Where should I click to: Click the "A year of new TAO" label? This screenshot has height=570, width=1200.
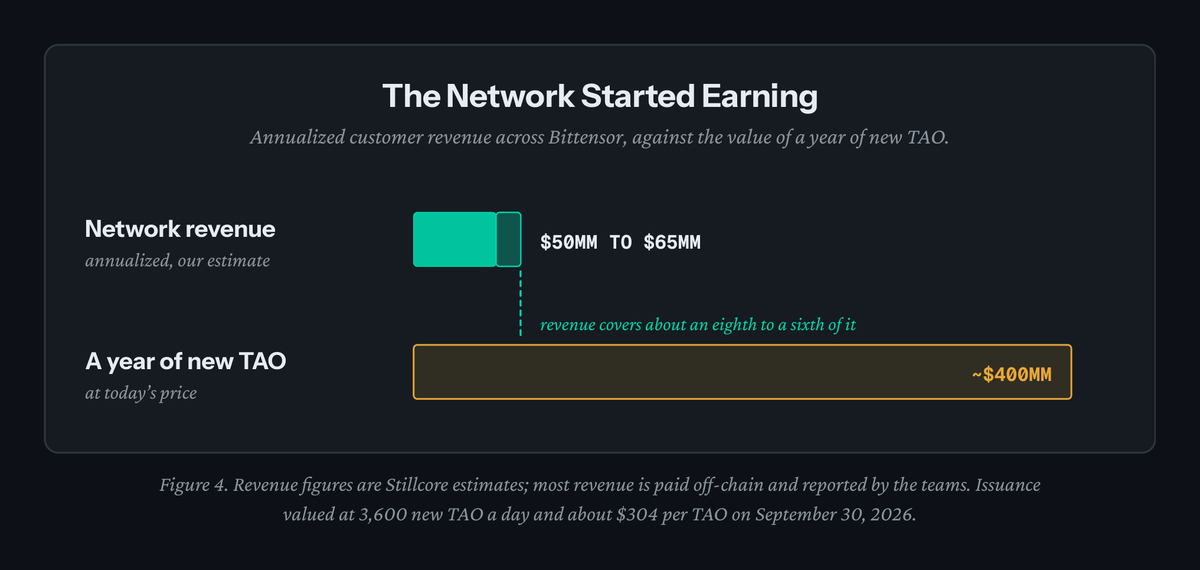pyautogui.click(x=185, y=361)
